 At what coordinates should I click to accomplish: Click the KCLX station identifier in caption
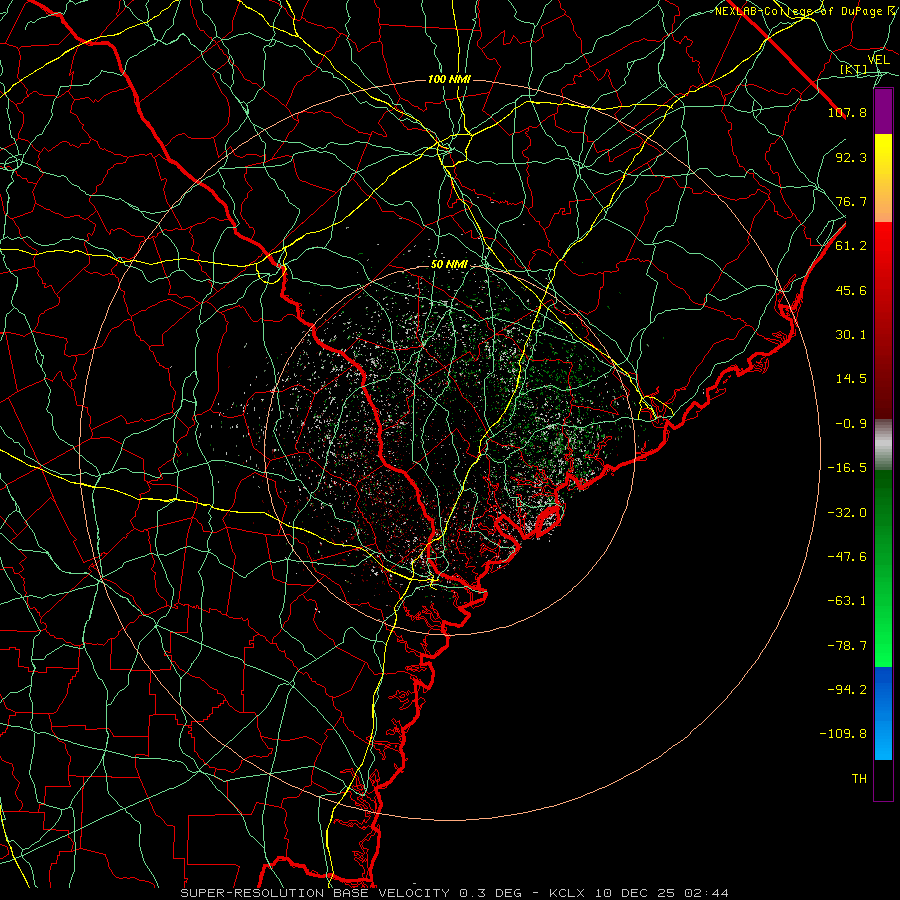pyautogui.click(x=568, y=893)
